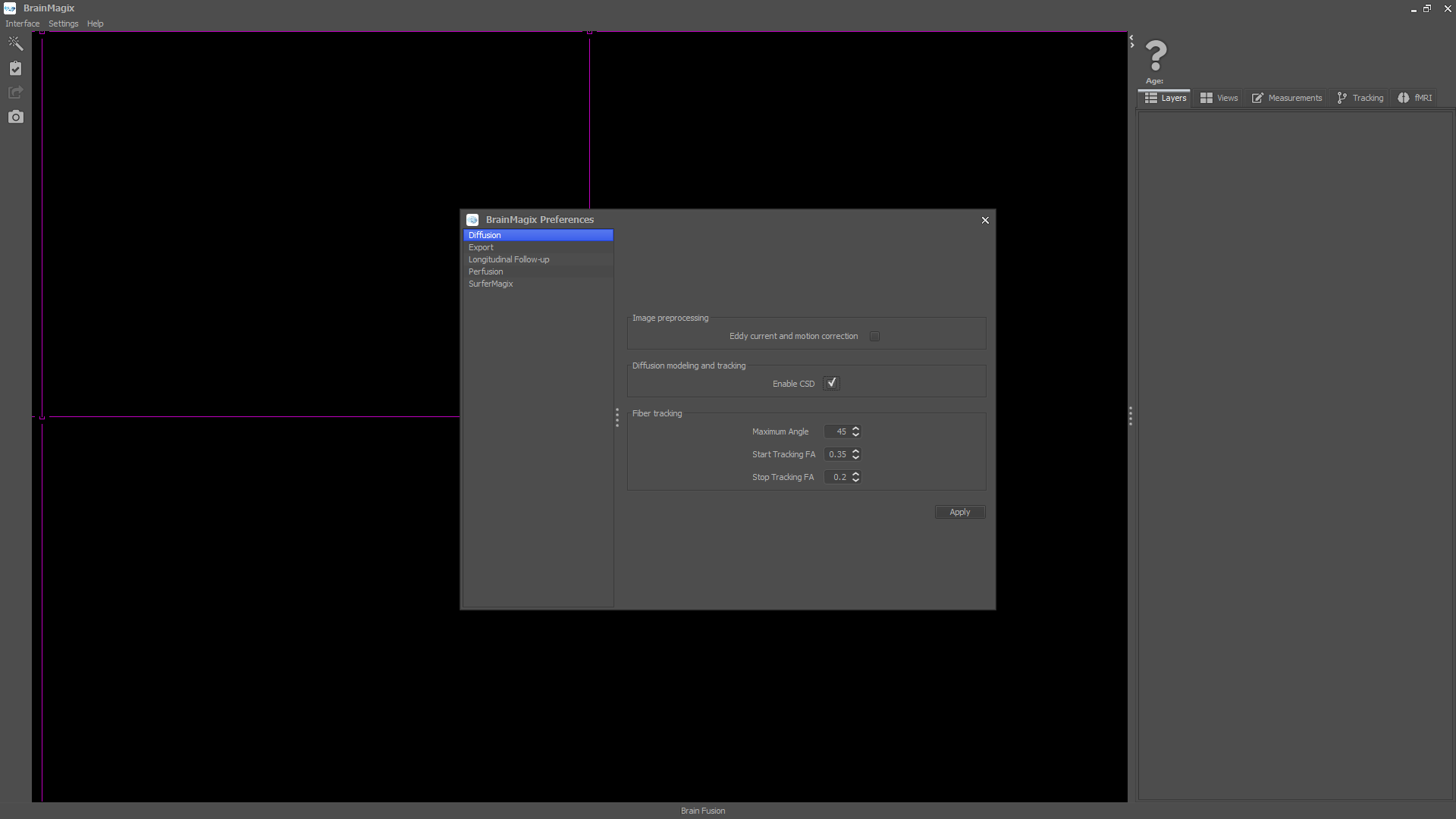Select SurferMagix preferences category
1456x819 pixels.
click(538, 284)
